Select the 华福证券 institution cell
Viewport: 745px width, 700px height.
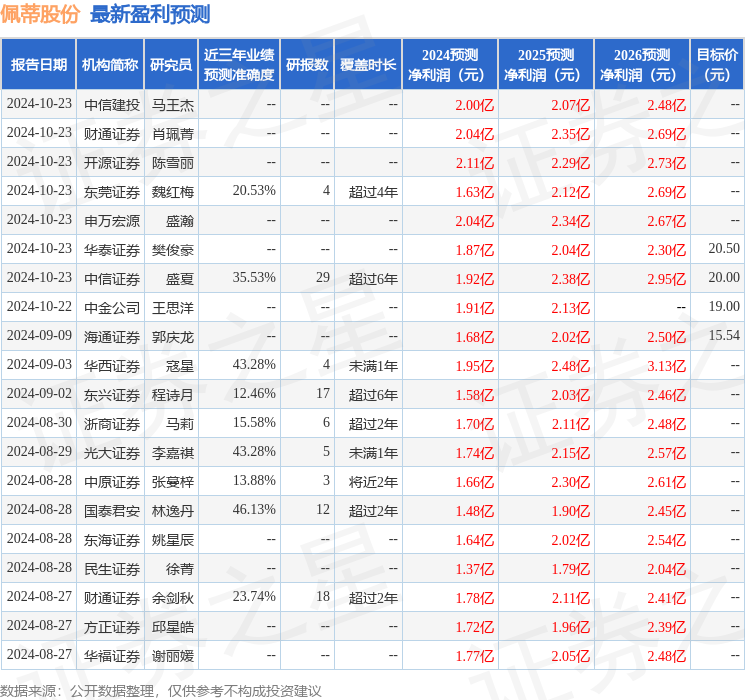[x=112, y=656]
